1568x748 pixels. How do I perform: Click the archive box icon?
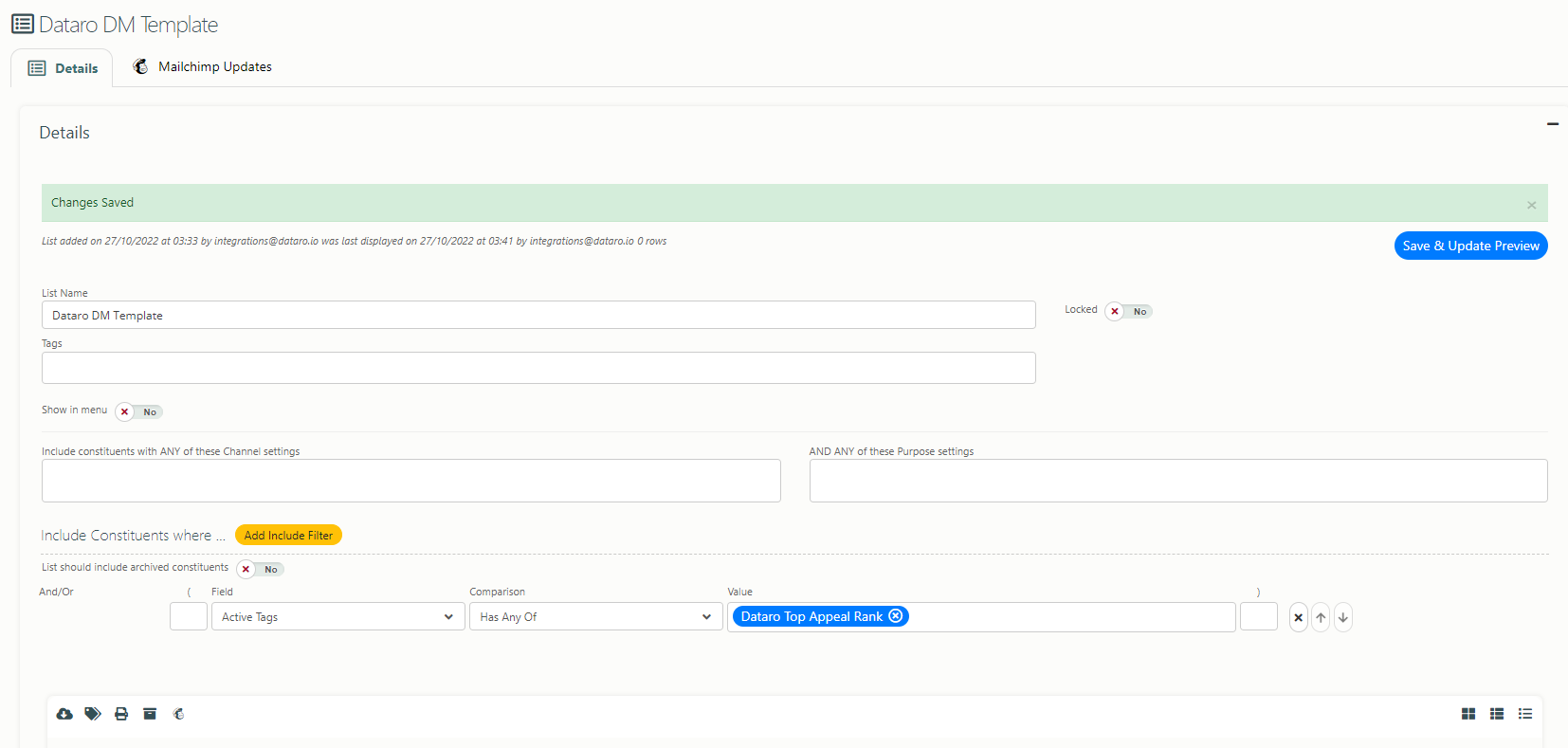click(150, 714)
